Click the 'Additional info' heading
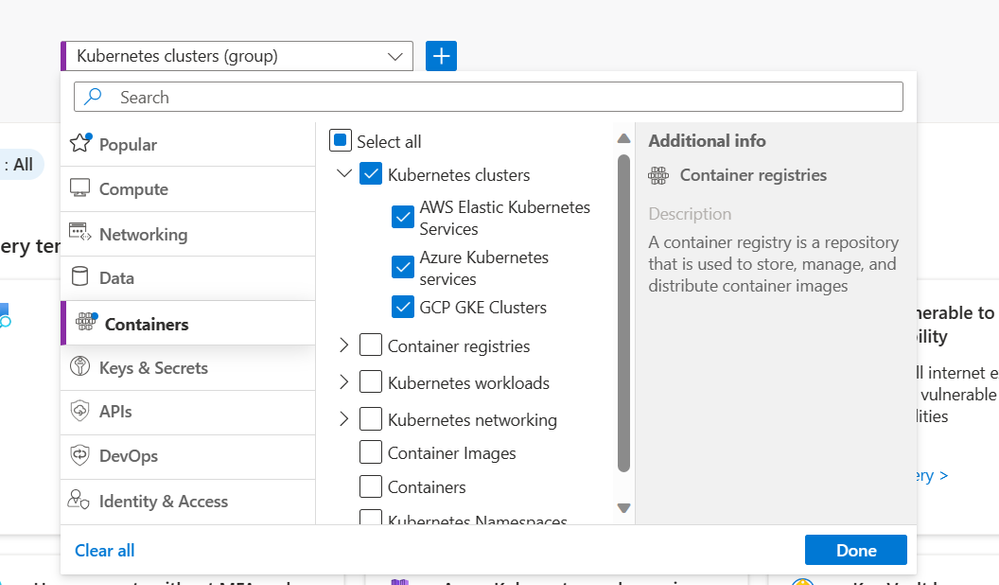 point(707,141)
